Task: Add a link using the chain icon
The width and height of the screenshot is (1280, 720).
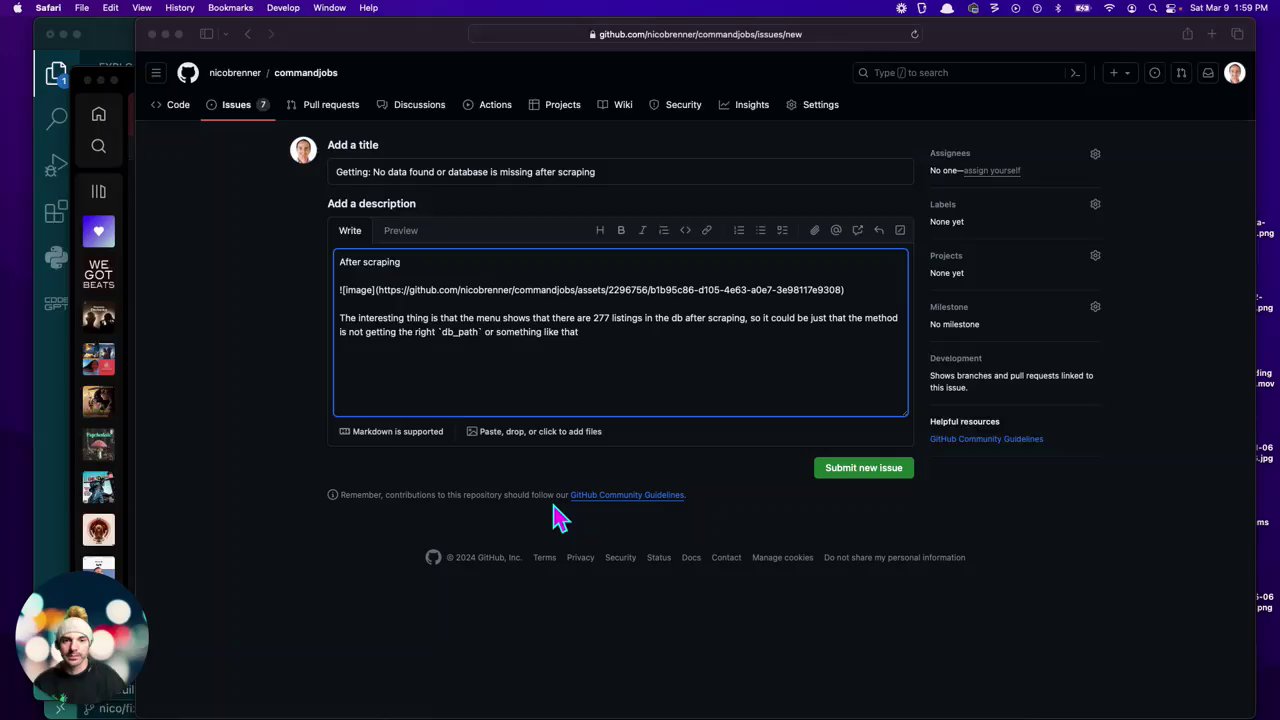Action: pyautogui.click(x=706, y=230)
